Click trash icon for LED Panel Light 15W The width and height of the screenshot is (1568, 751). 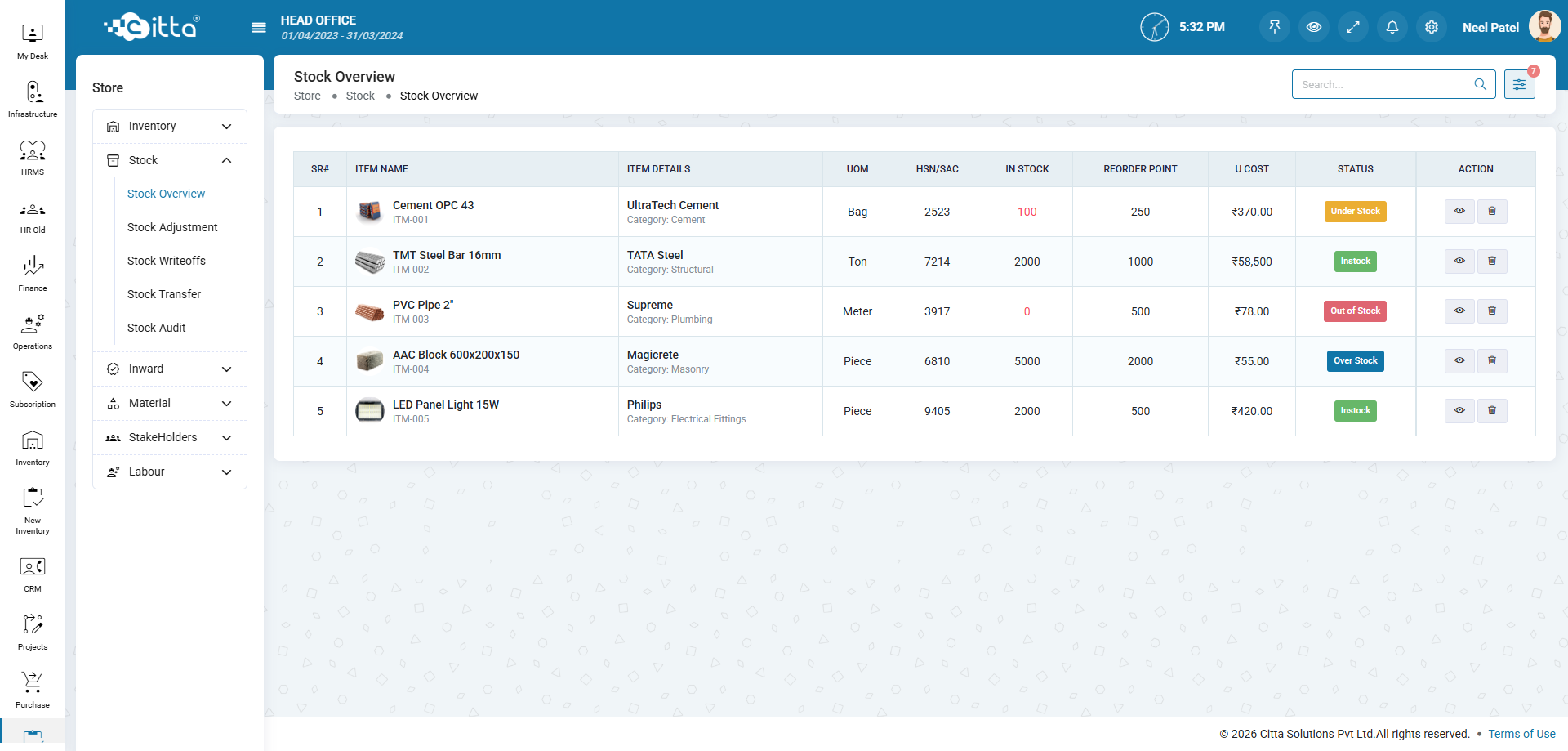[x=1492, y=411]
